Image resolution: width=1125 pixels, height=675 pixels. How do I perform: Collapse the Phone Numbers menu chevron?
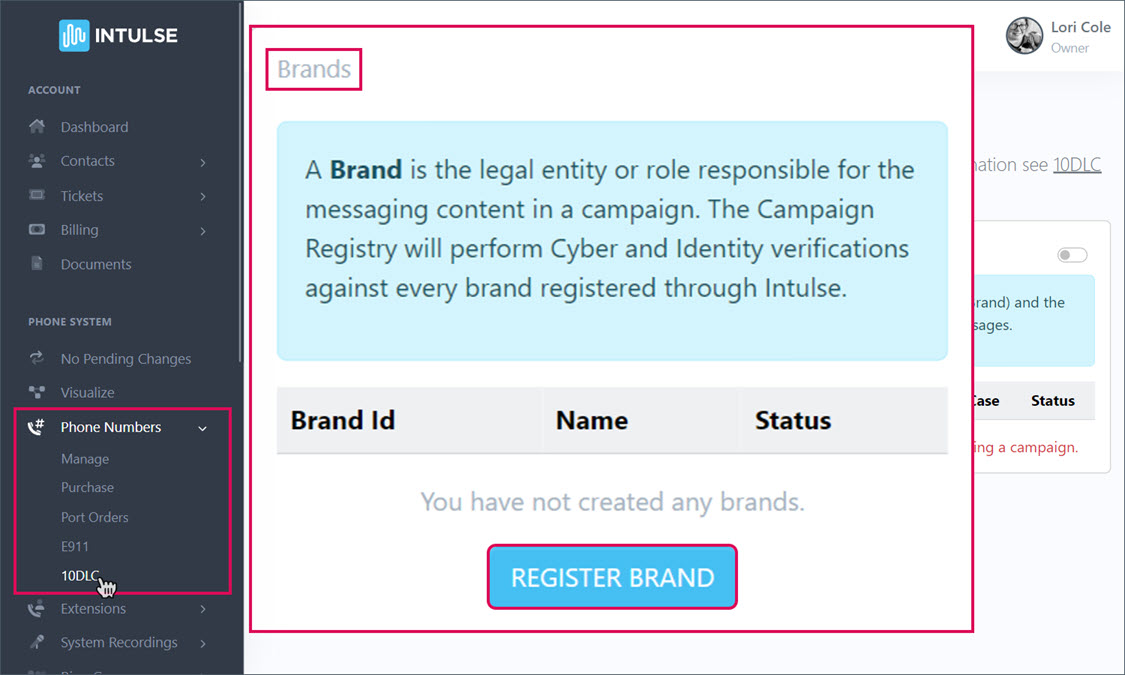pyautogui.click(x=203, y=428)
